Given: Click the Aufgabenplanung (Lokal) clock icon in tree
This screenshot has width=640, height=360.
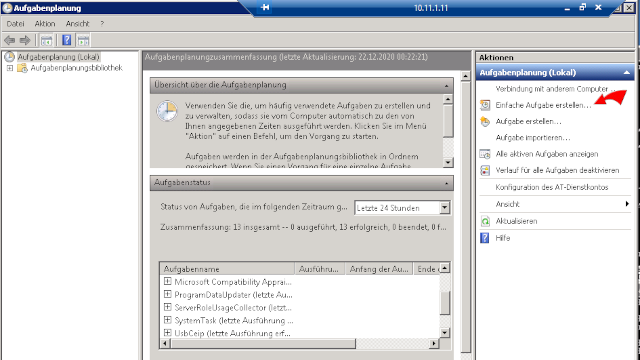Looking at the screenshot, I should click(x=9, y=57).
